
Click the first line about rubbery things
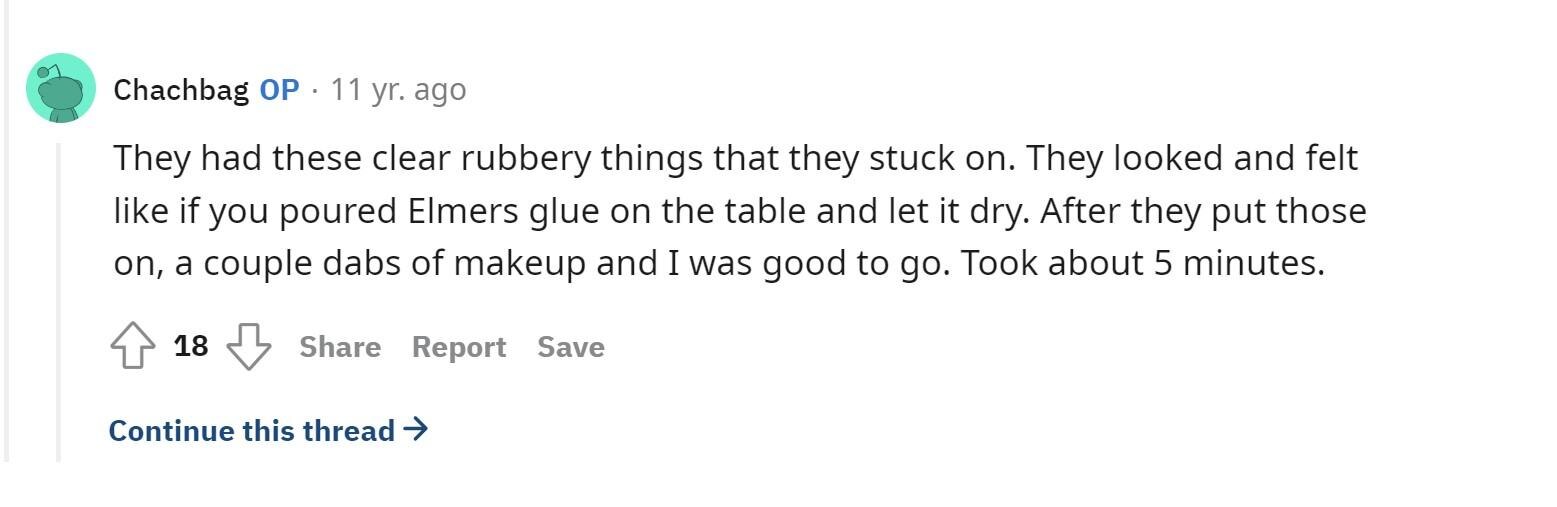tap(735, 159)
